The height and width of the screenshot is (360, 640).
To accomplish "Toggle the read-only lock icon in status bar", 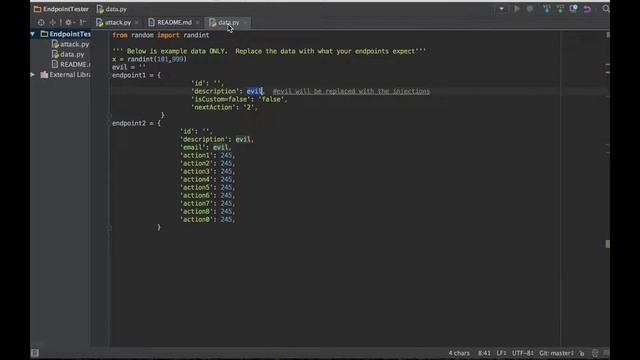I will (582, 353).
